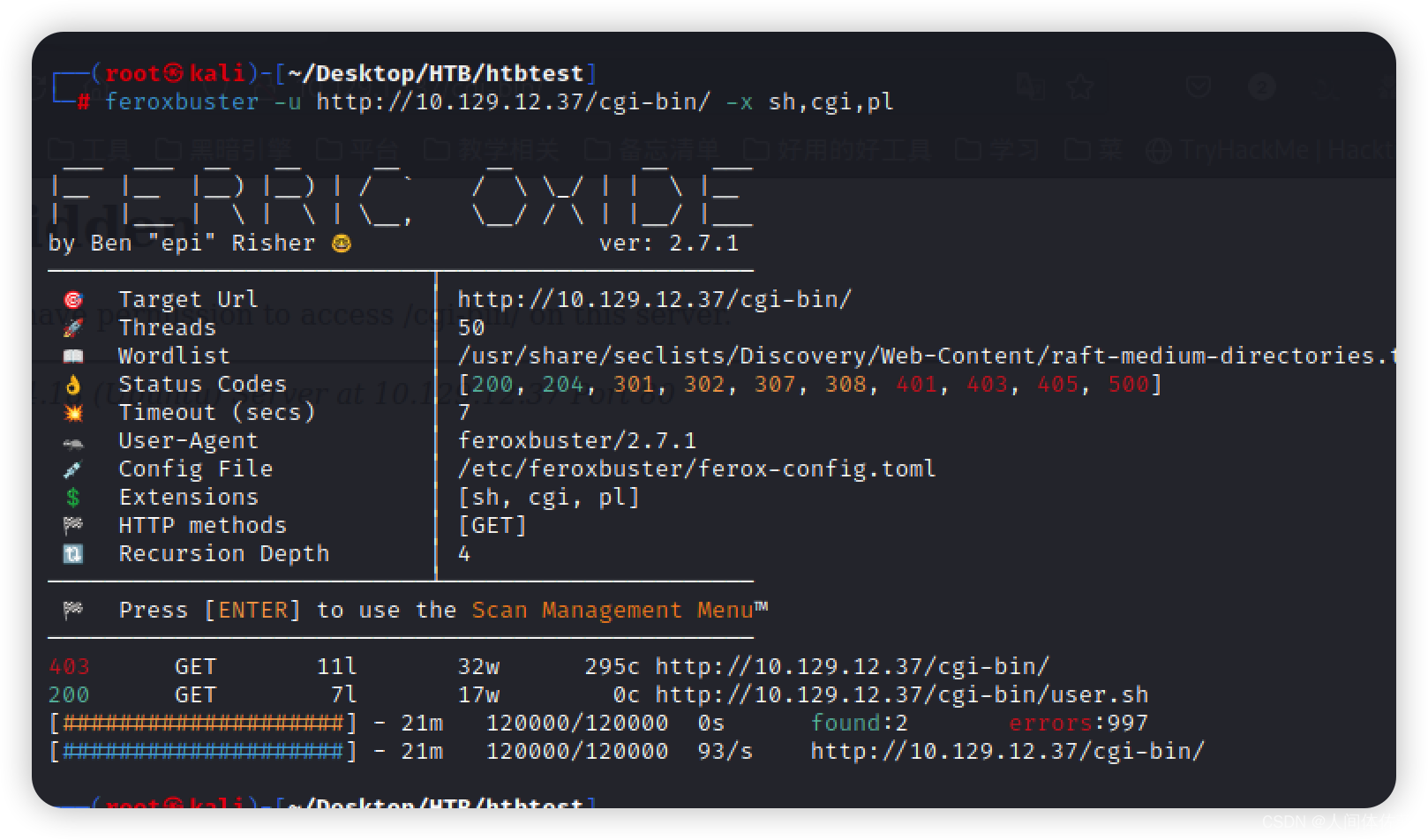Click the Timeout value '7'
This screenshot has width=1428, height=840.
(464, 413)
